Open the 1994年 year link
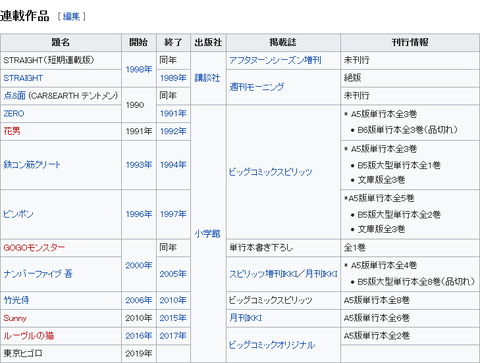 click(173, 165)
